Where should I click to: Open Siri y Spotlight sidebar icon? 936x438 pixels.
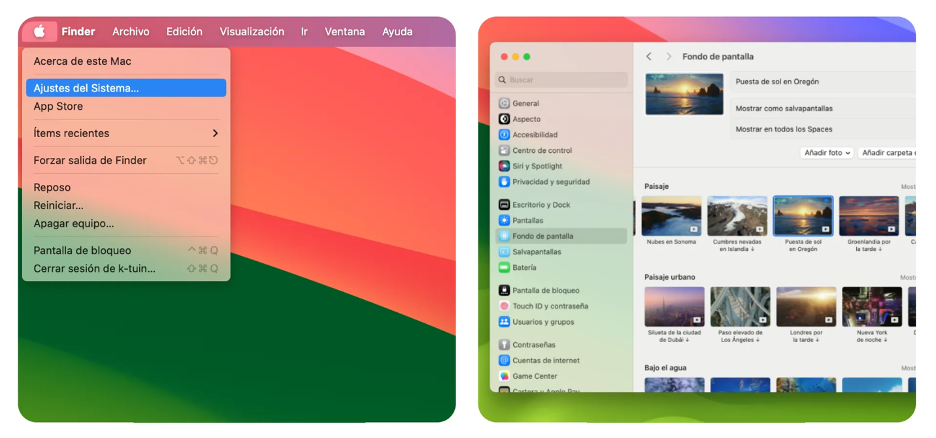504,166
